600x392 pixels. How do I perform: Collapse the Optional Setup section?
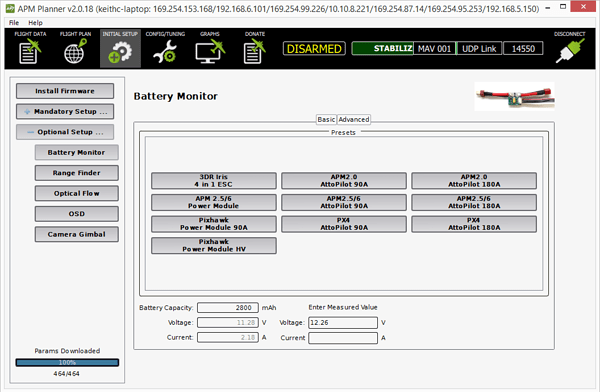coord(65,132)
